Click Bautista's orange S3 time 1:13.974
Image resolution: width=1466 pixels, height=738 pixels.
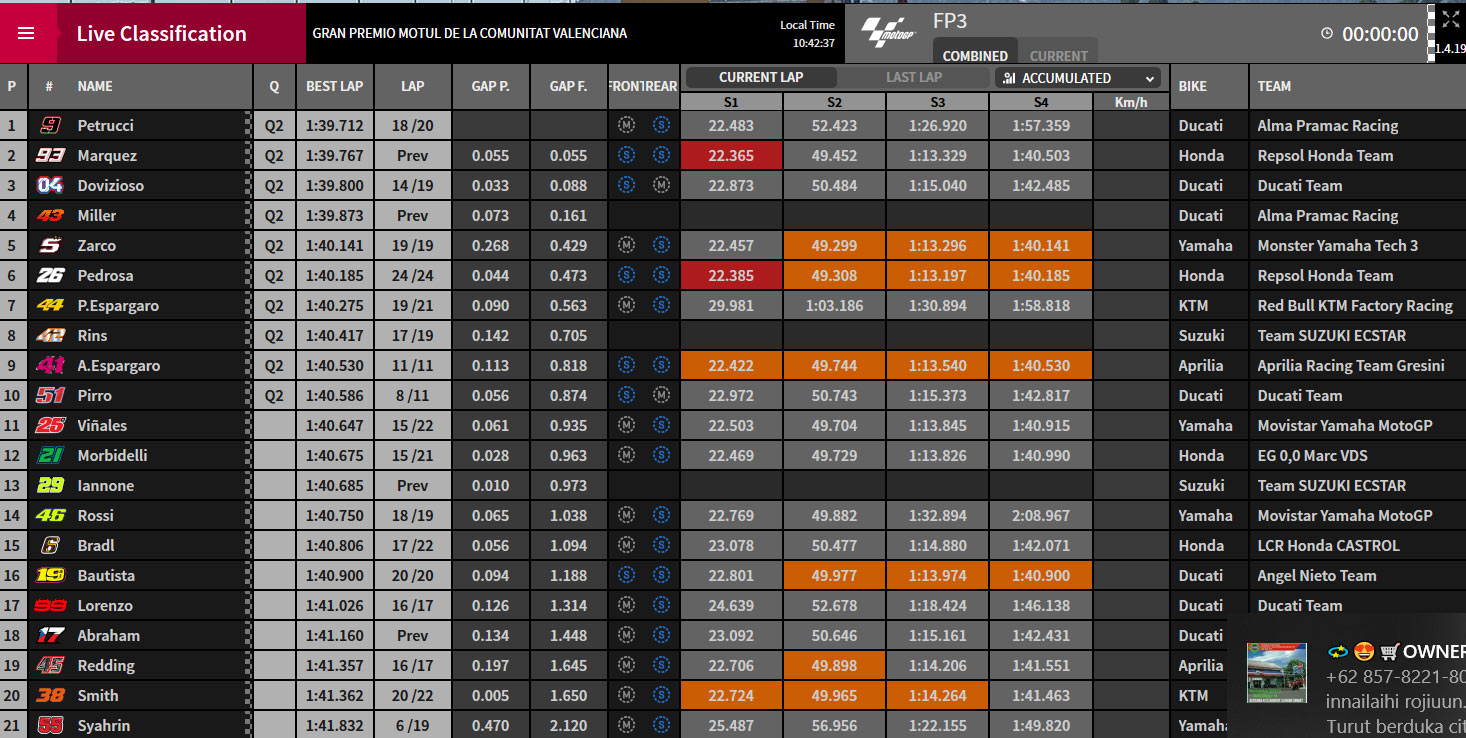click(x=937, y=575)
